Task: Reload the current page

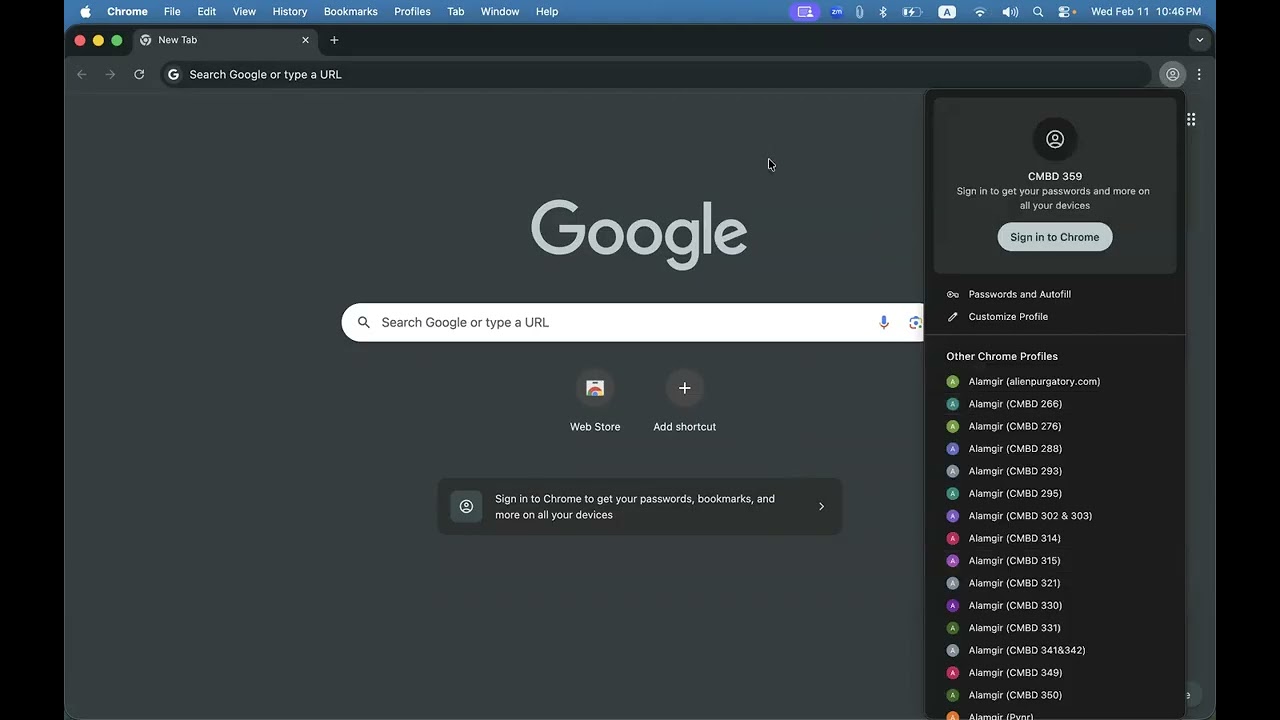Action: [x=139, y=74]
